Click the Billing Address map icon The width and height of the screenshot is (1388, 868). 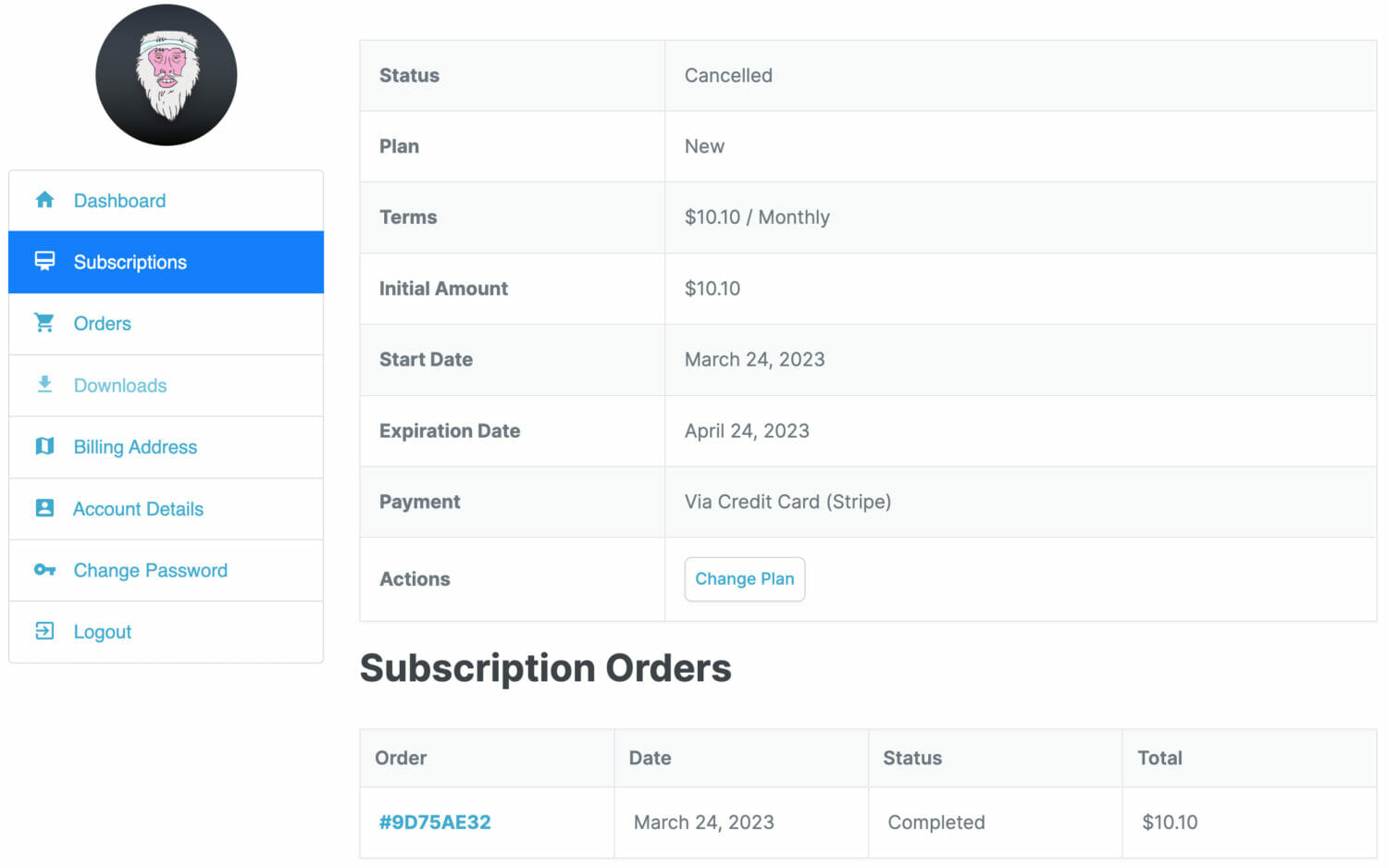tap(44, 446)
